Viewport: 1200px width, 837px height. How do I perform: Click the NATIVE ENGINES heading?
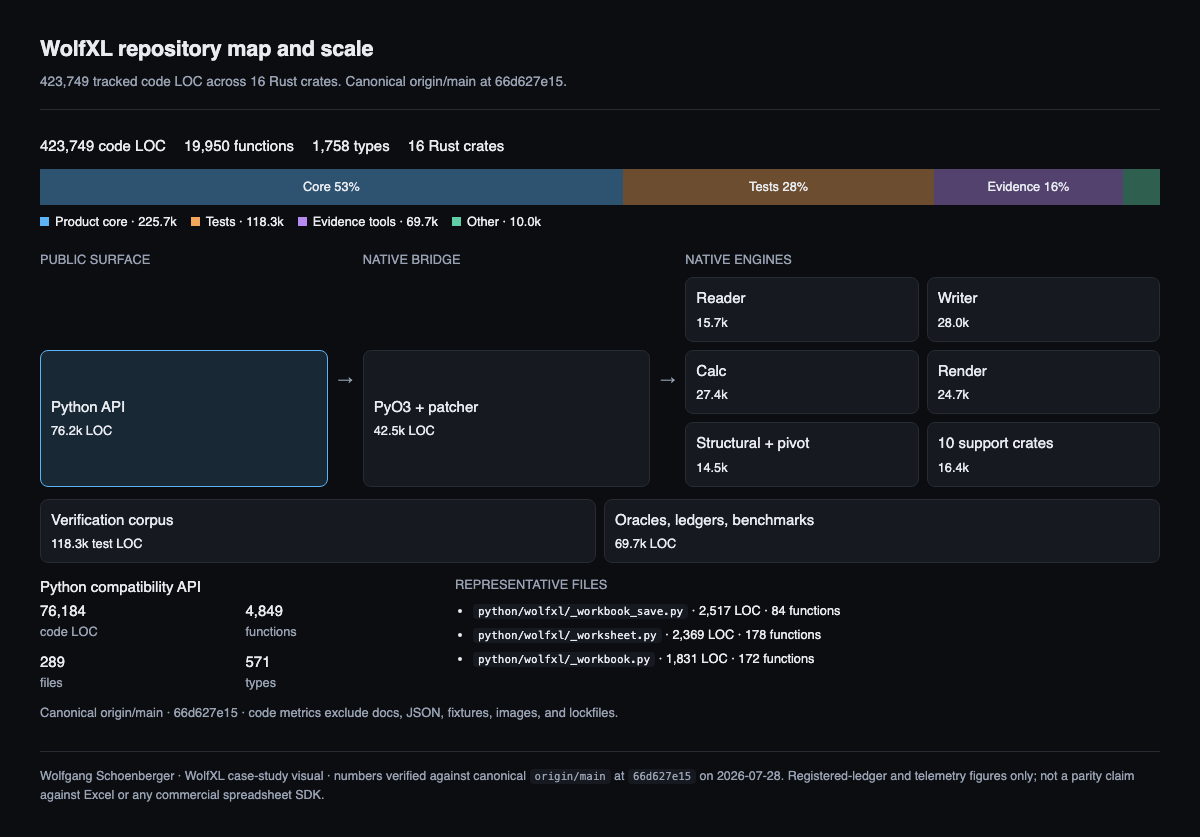click(x=738, y=260)
